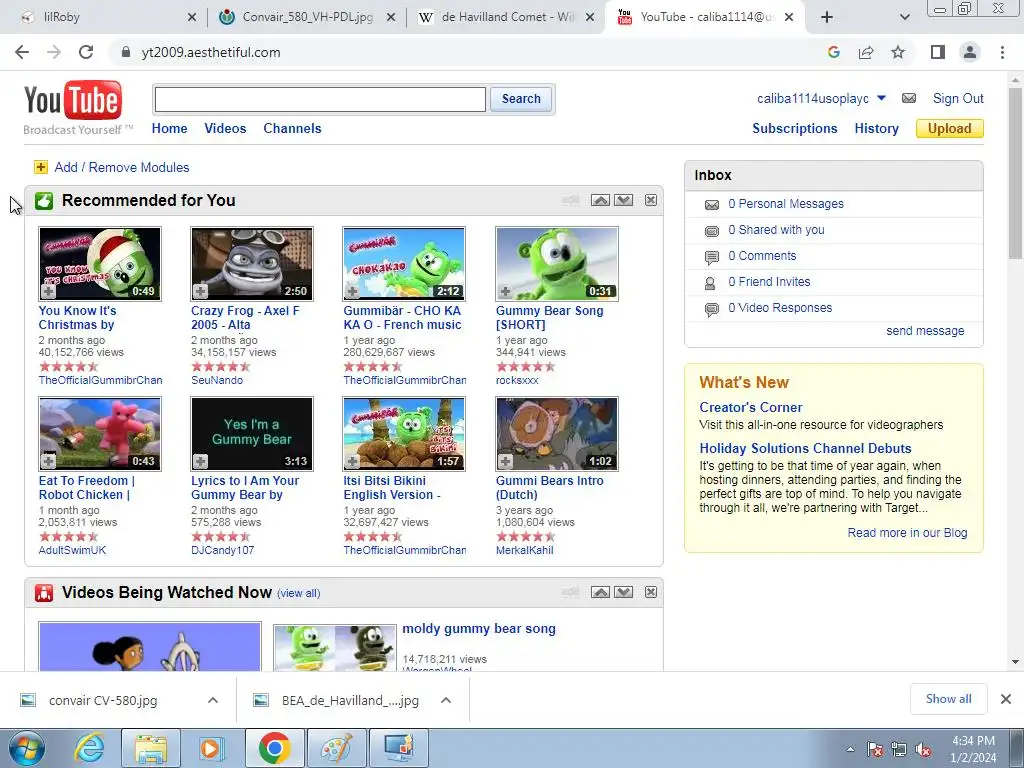The image size is (1024, 768).
Task: Close the Recommended for You module
Action: click(651, 200)
